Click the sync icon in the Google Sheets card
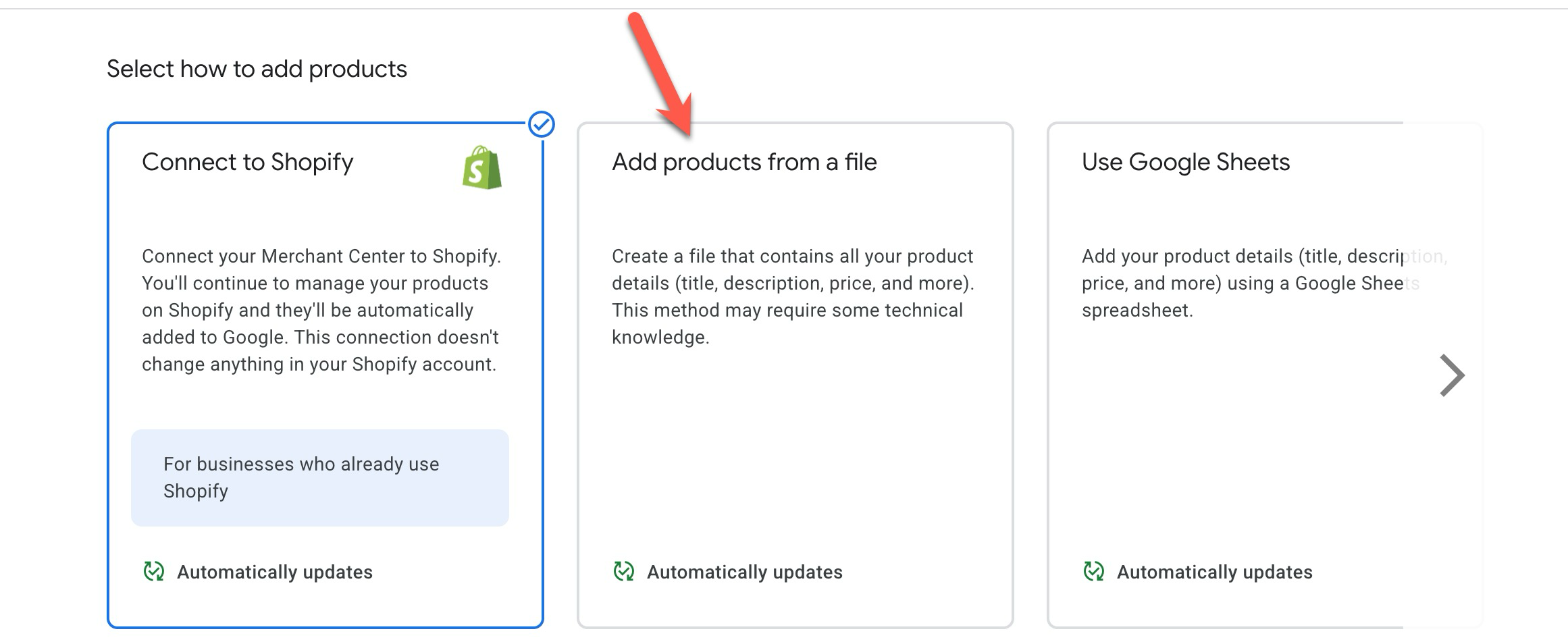Viewport: 1568px width, 644px height. click(x=1094, y=571)
